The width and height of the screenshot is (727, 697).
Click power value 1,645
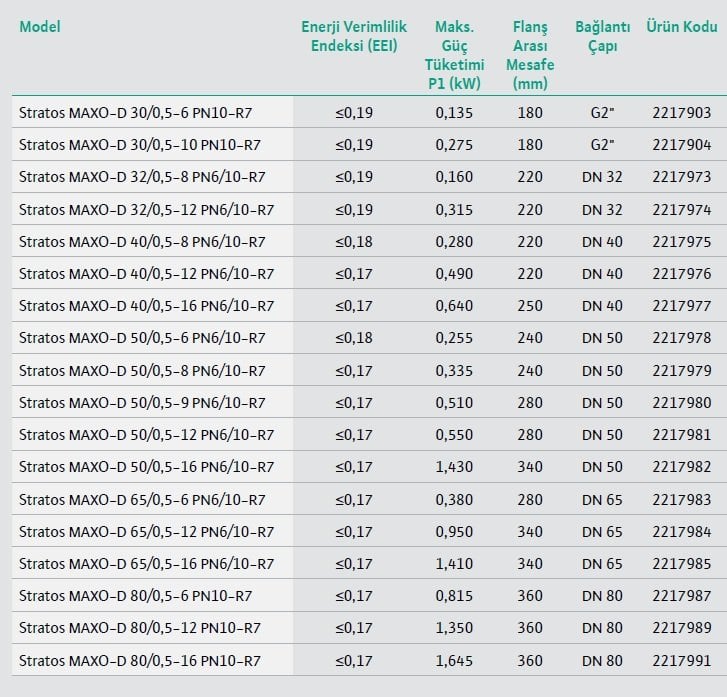(454, 660)
